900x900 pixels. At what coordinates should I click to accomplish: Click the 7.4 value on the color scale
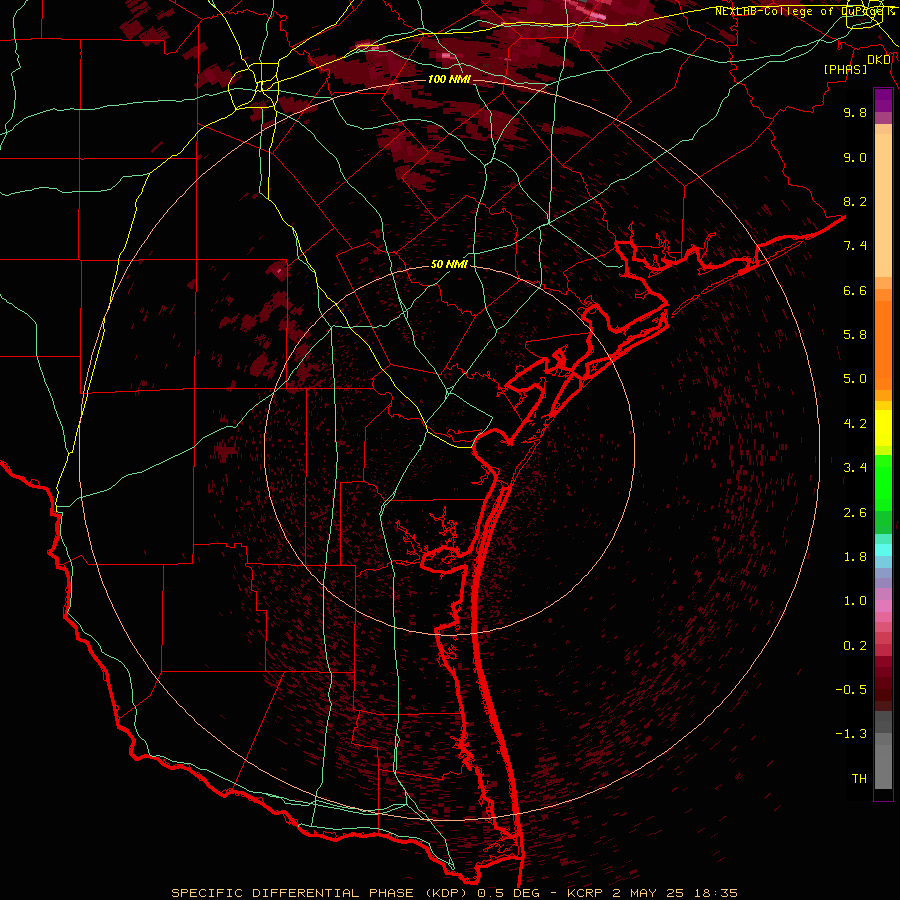pos(855,246)
